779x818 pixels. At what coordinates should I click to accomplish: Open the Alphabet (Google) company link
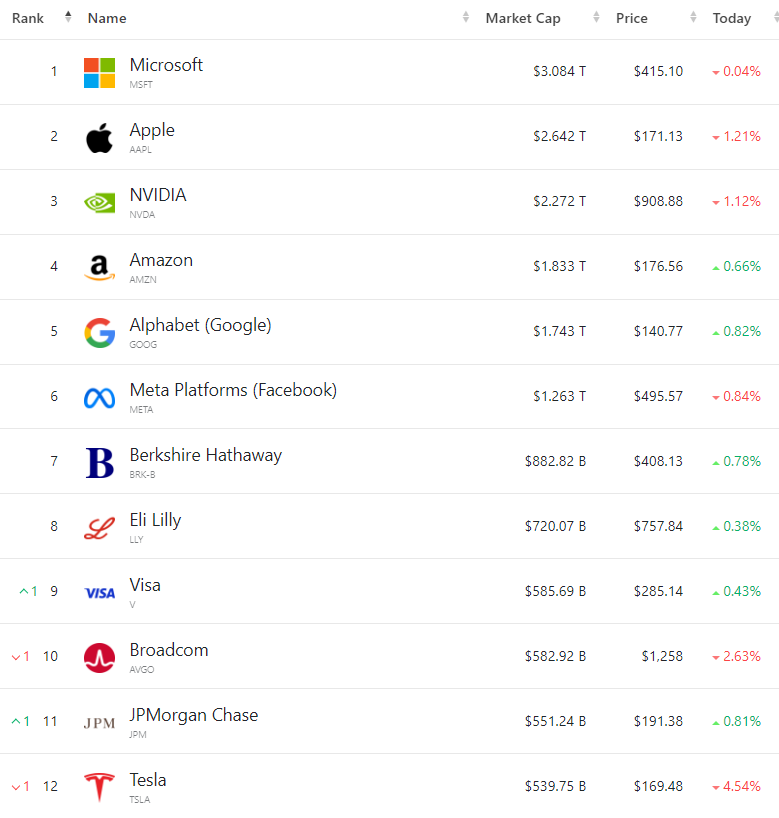pos(200,325)
